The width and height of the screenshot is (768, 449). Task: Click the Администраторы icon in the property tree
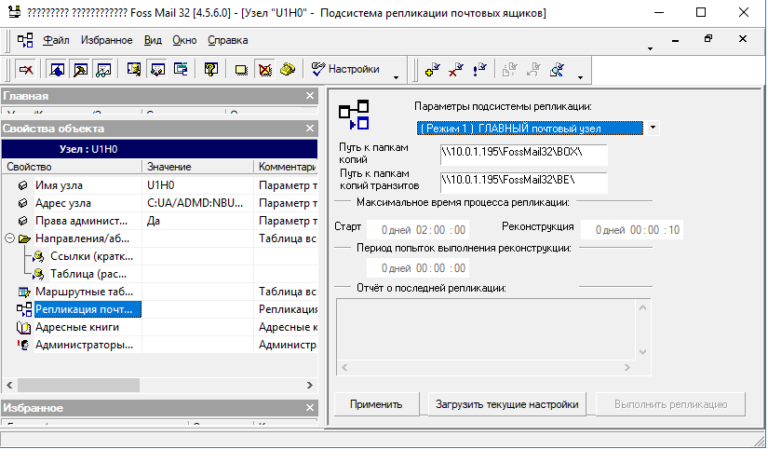point(24,345)
